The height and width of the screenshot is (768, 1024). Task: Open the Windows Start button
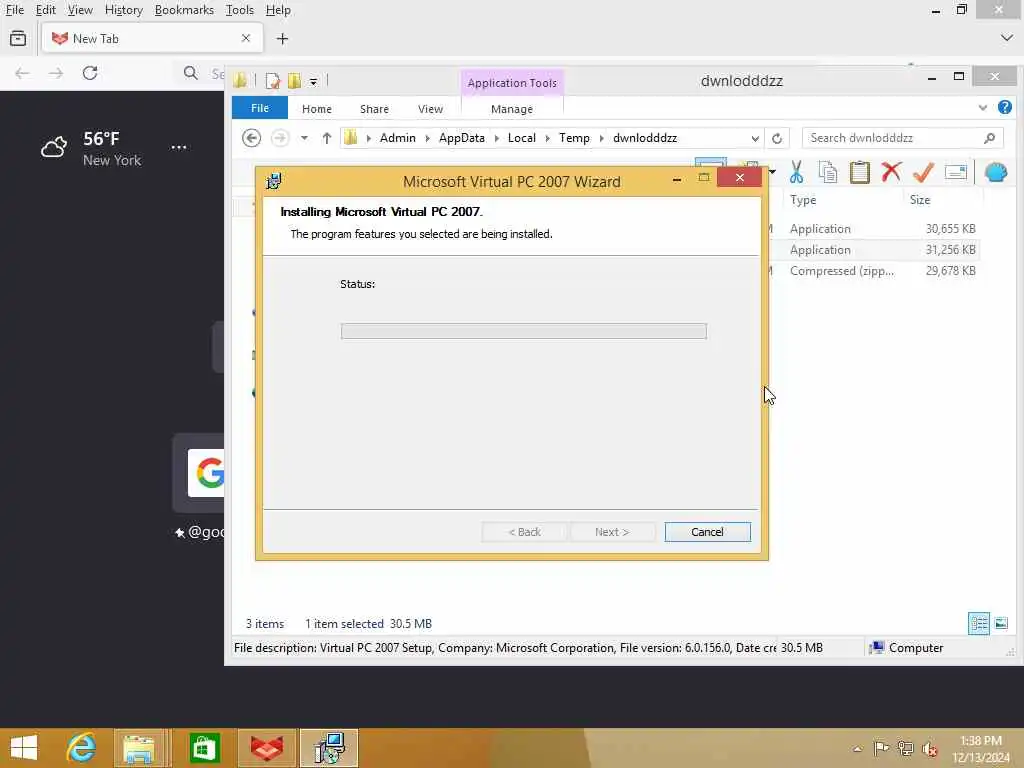[x=24, y=748]
